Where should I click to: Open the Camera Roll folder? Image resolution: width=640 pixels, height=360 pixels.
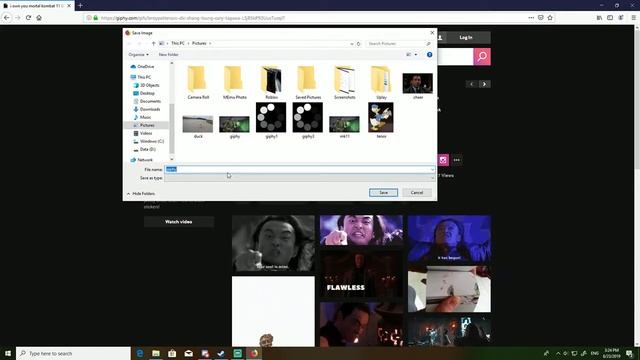(198, 82)
